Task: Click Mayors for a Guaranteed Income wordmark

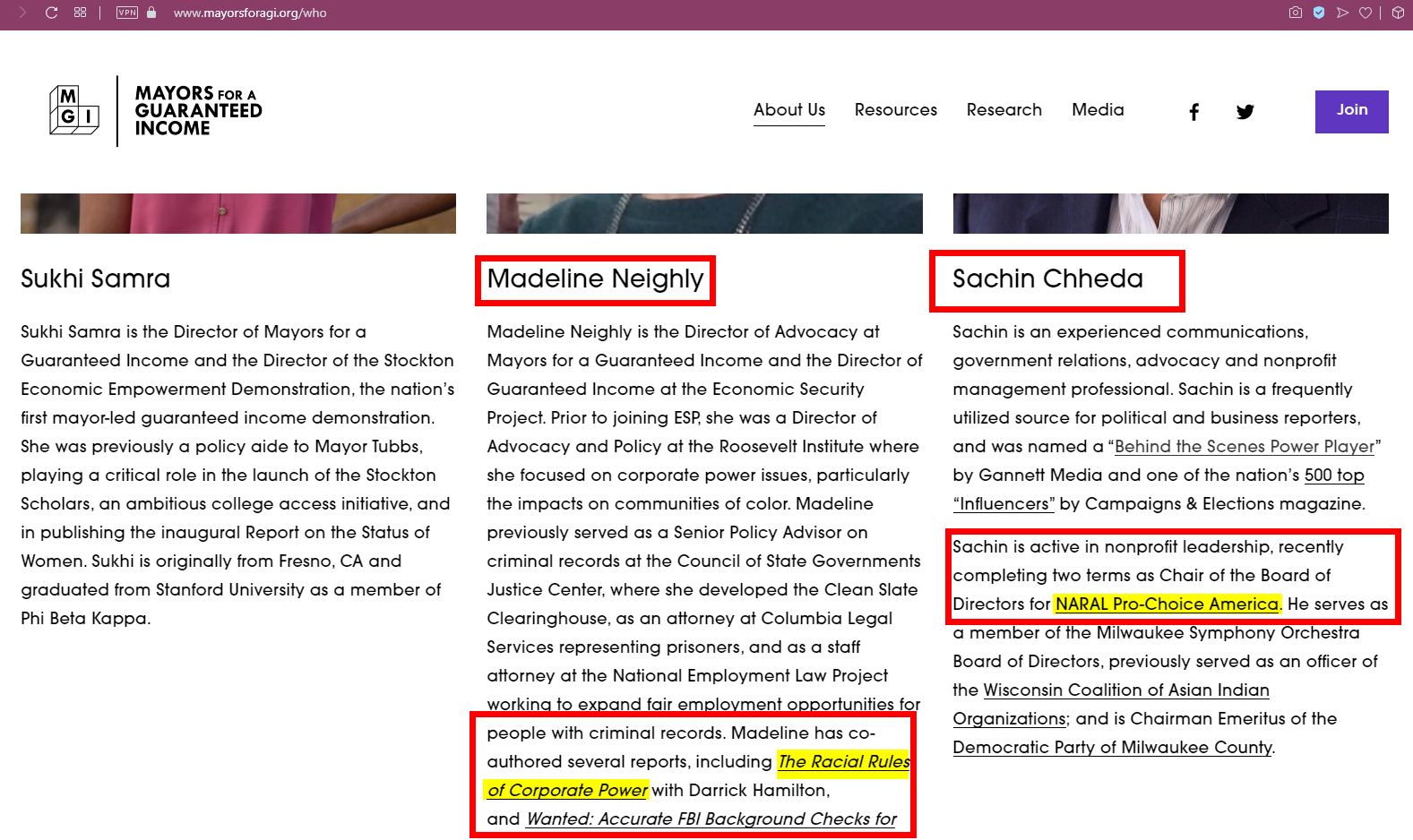Action: (198, 111)
